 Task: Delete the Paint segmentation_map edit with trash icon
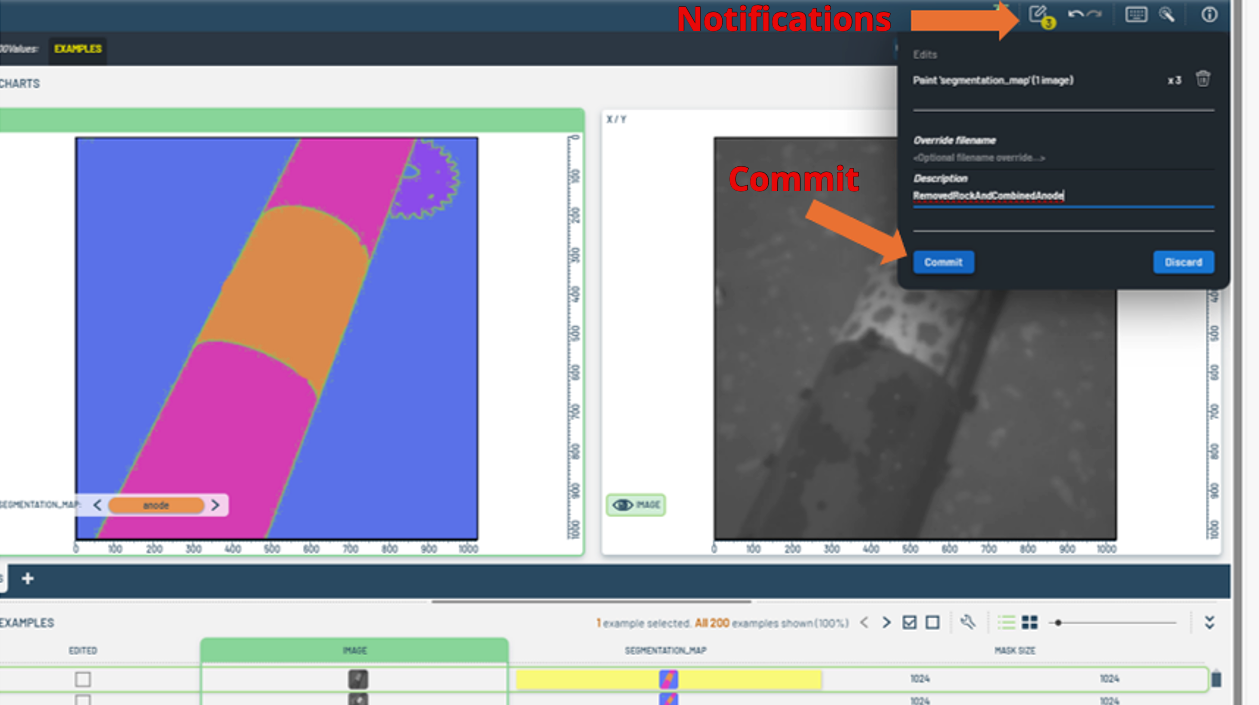pyautogui.click(x=1203, y=79)
